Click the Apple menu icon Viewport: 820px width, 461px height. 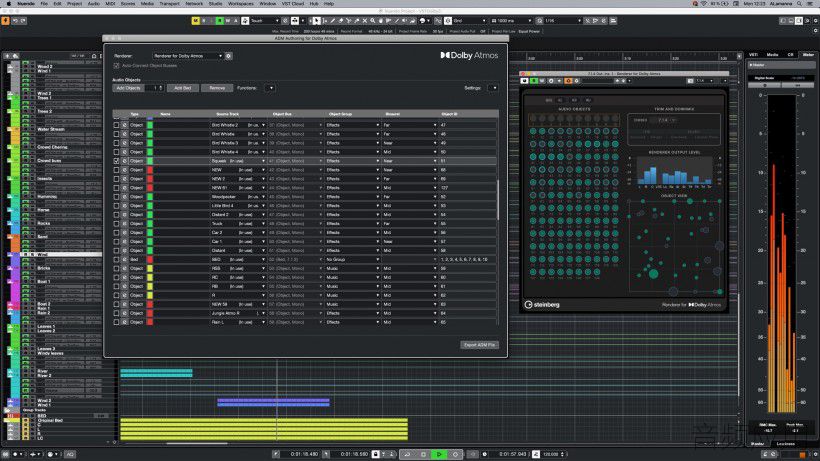point(8,3)
